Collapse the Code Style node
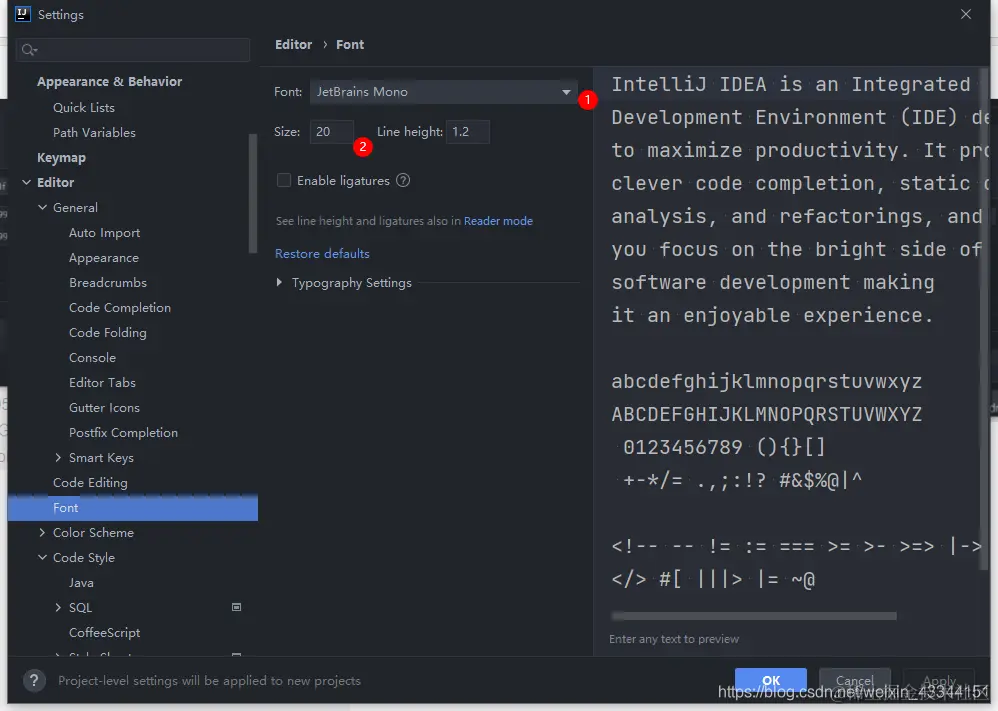This screenshot has height=711, width=998. click(43, 557)
